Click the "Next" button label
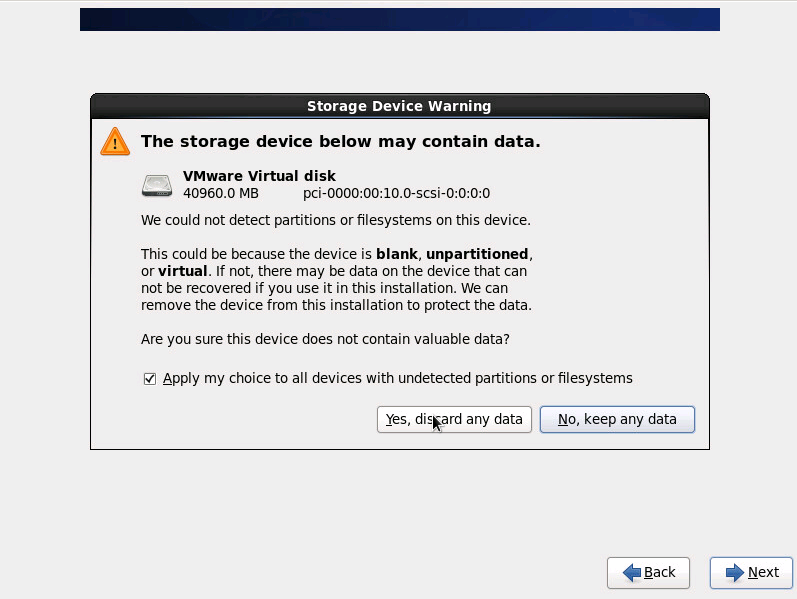The image size is (797, 599). pyautogui.click(x=763, y=572)
